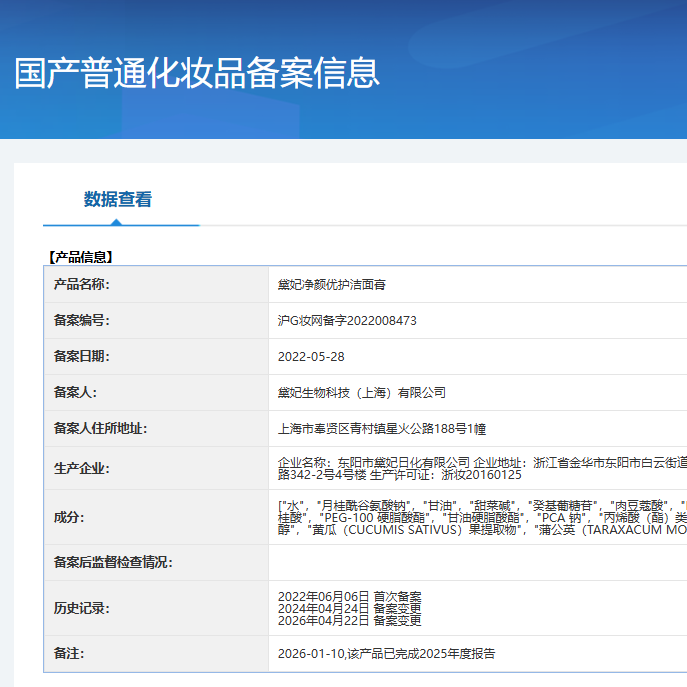Open the 数据查看 tab
The height and width of the screenshot is (687, 687).
click(x=118, y=199)
